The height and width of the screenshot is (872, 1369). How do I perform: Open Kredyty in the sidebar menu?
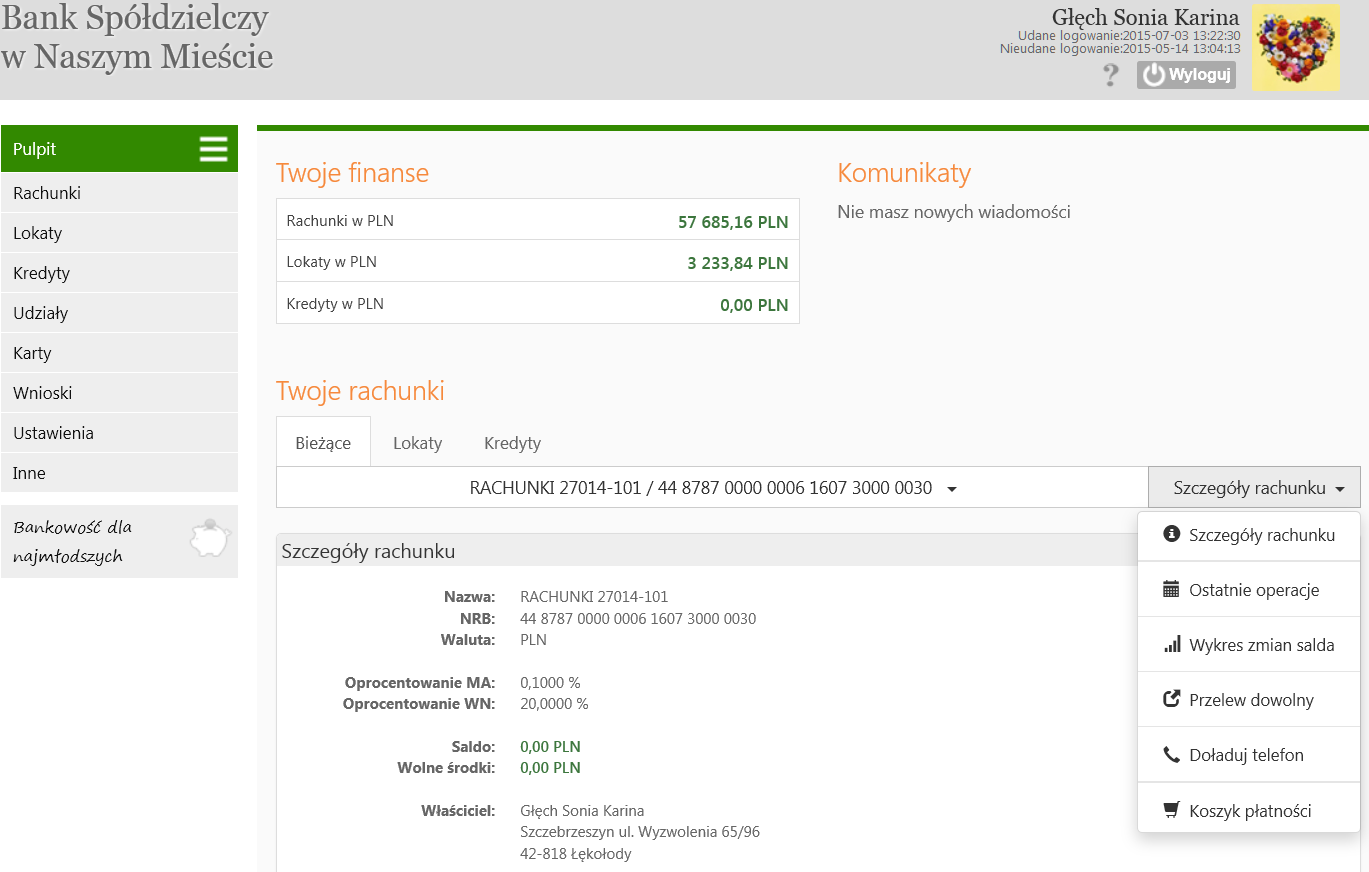pyautogui.click(x=120, y=273)
